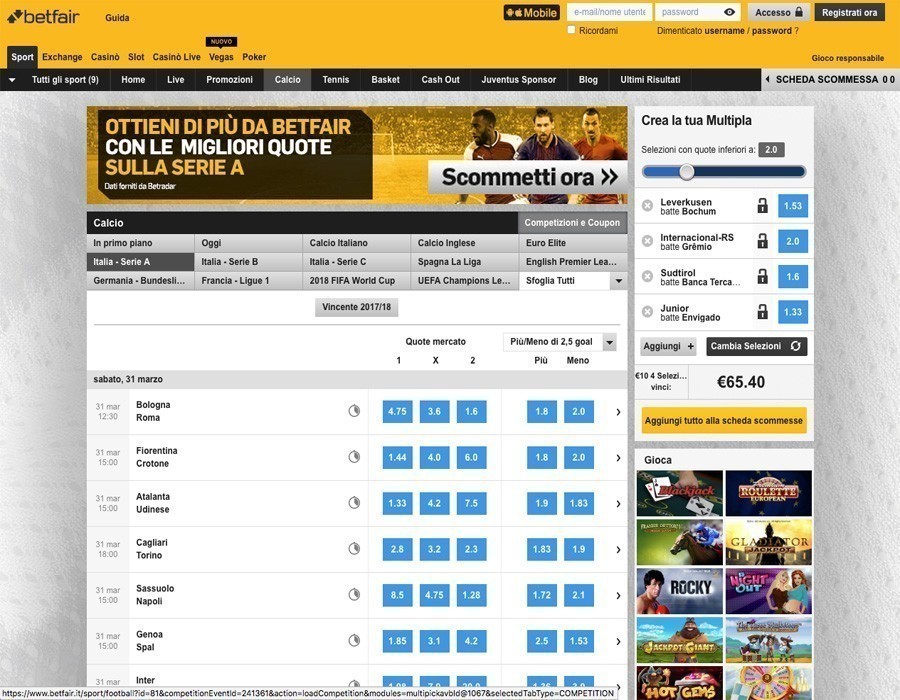This screenshot has width=900, height=700.
Task: Expand Genoa Spal markets arrow
Action: [x=618, y=641]
